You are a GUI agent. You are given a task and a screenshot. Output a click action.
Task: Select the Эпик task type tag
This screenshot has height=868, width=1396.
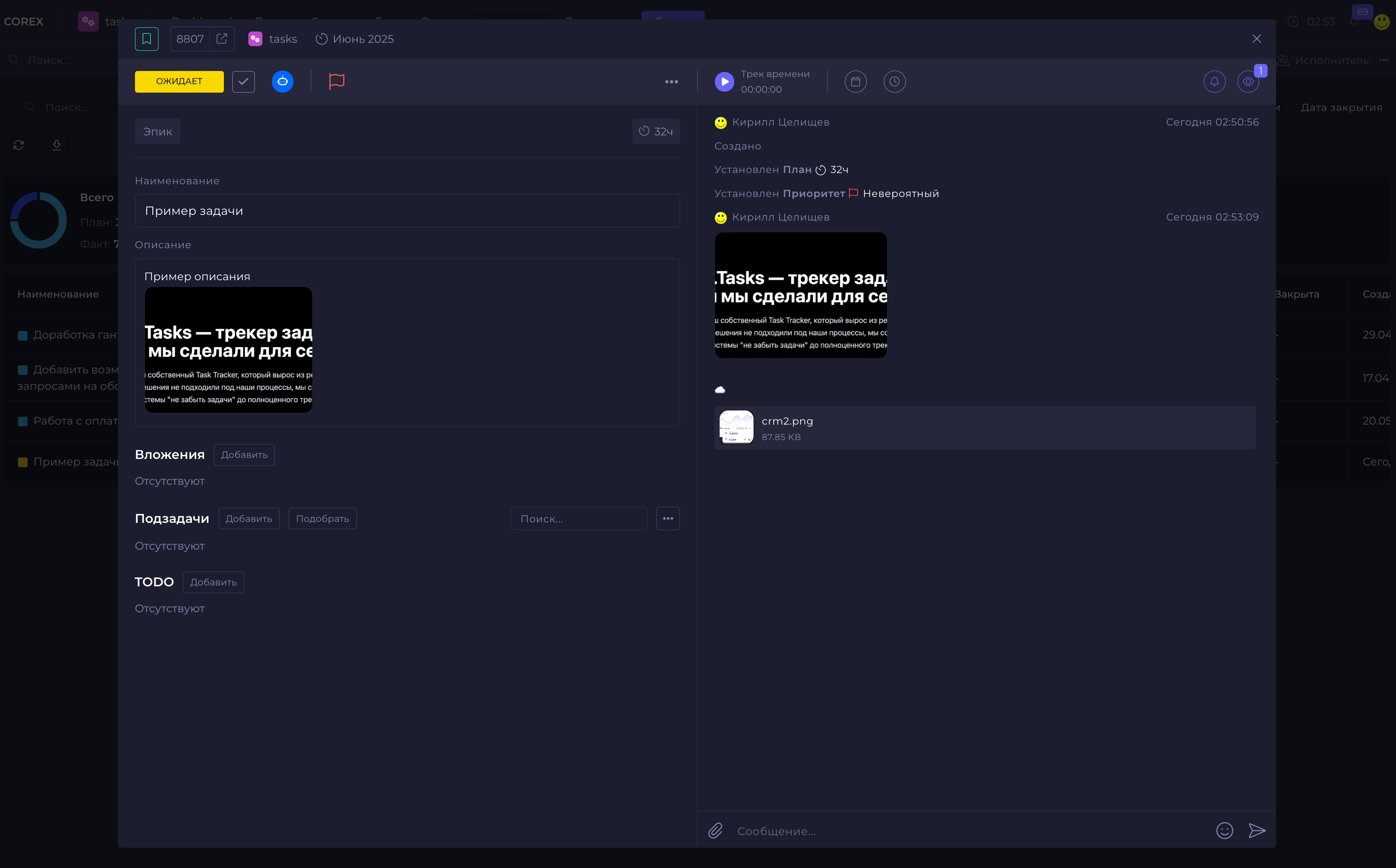coord(158,132)
